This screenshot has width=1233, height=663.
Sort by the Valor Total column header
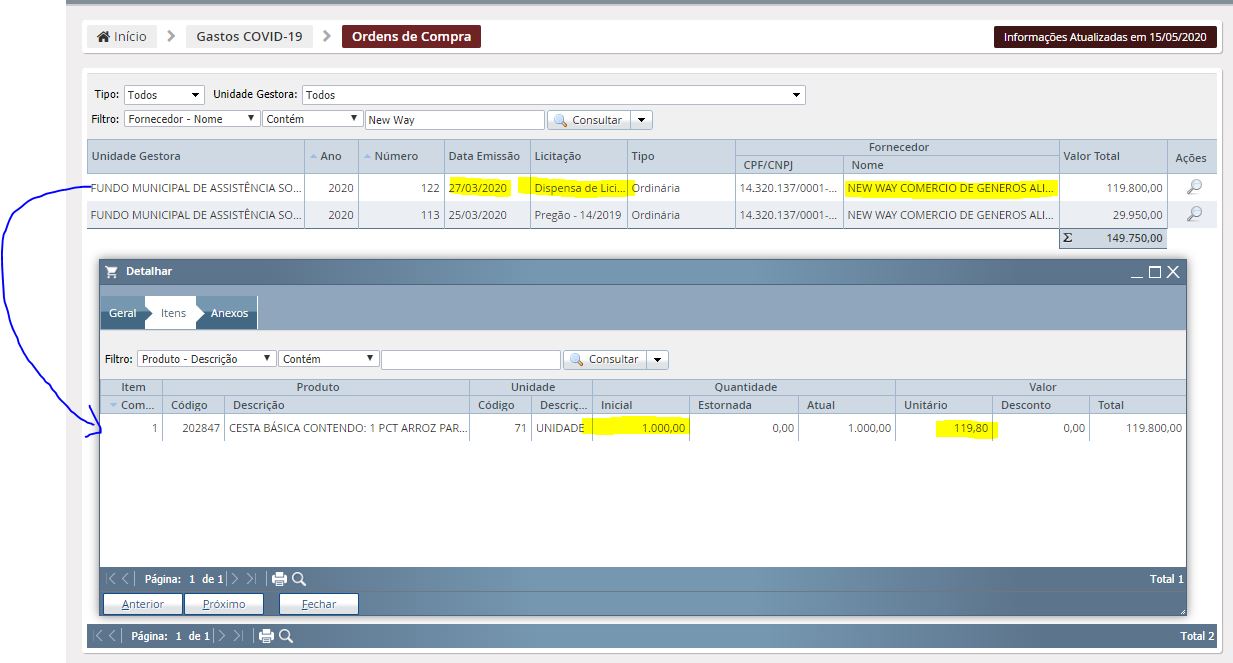coord(1113,156)
